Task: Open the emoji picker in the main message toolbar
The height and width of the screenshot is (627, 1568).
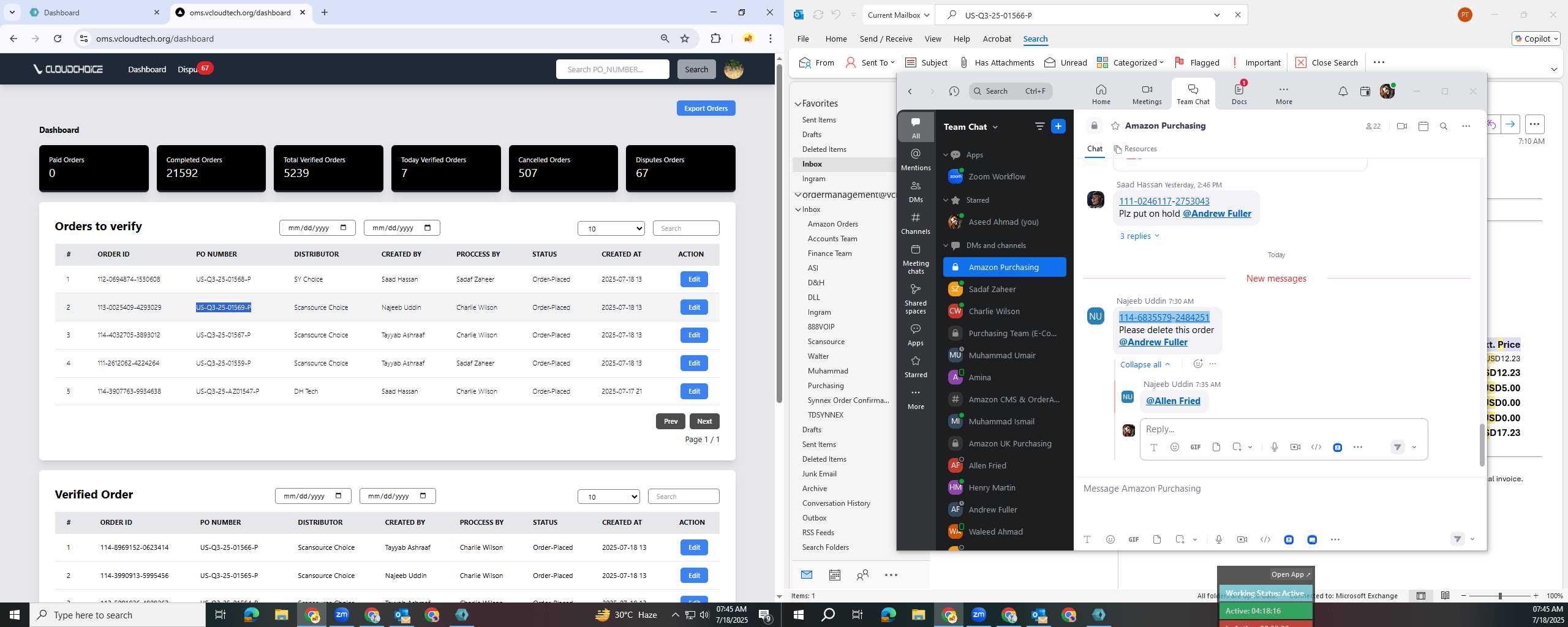Action: tap(1110, 539)
